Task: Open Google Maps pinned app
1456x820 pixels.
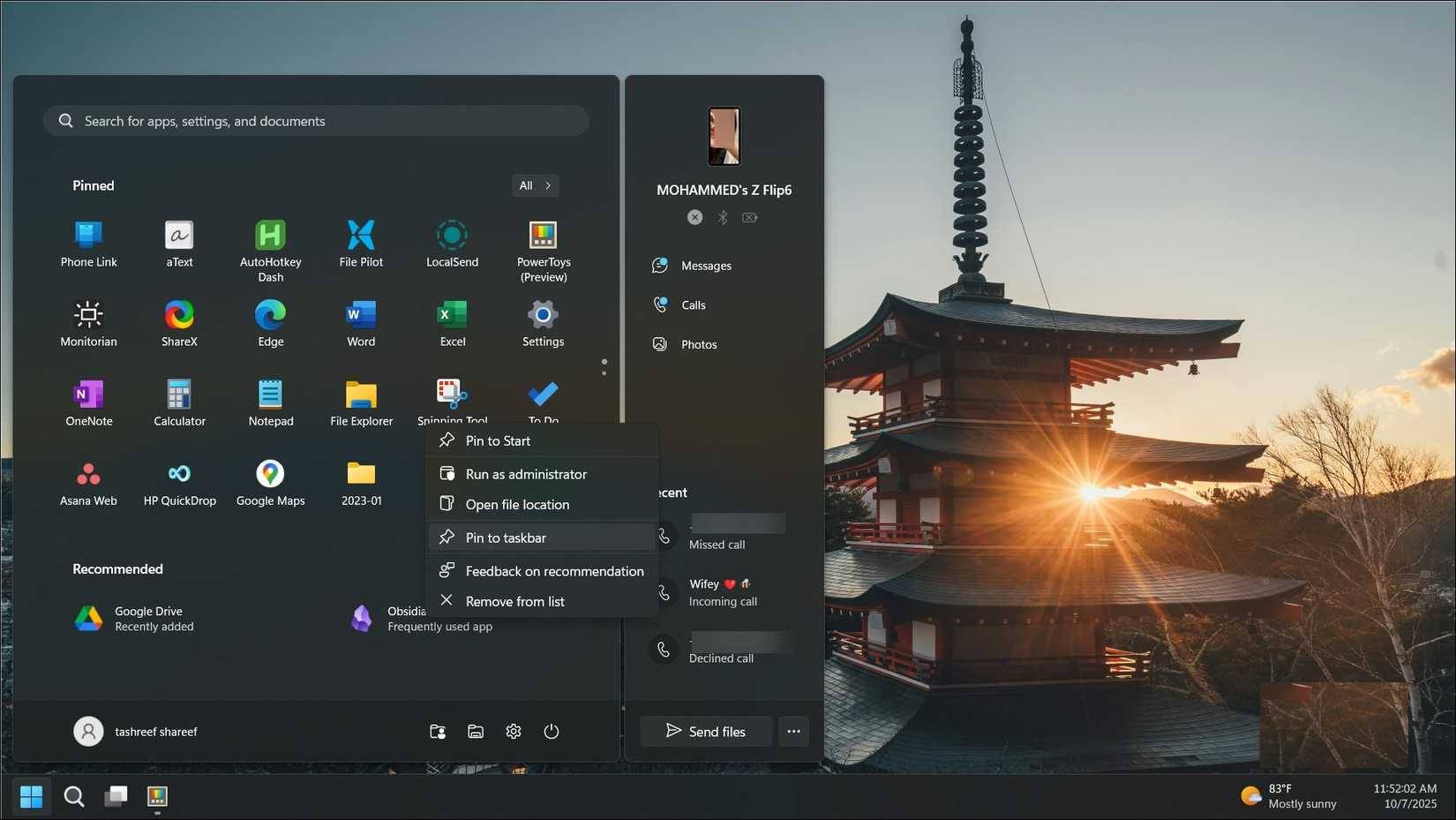Action: click(x=270, y=481)
